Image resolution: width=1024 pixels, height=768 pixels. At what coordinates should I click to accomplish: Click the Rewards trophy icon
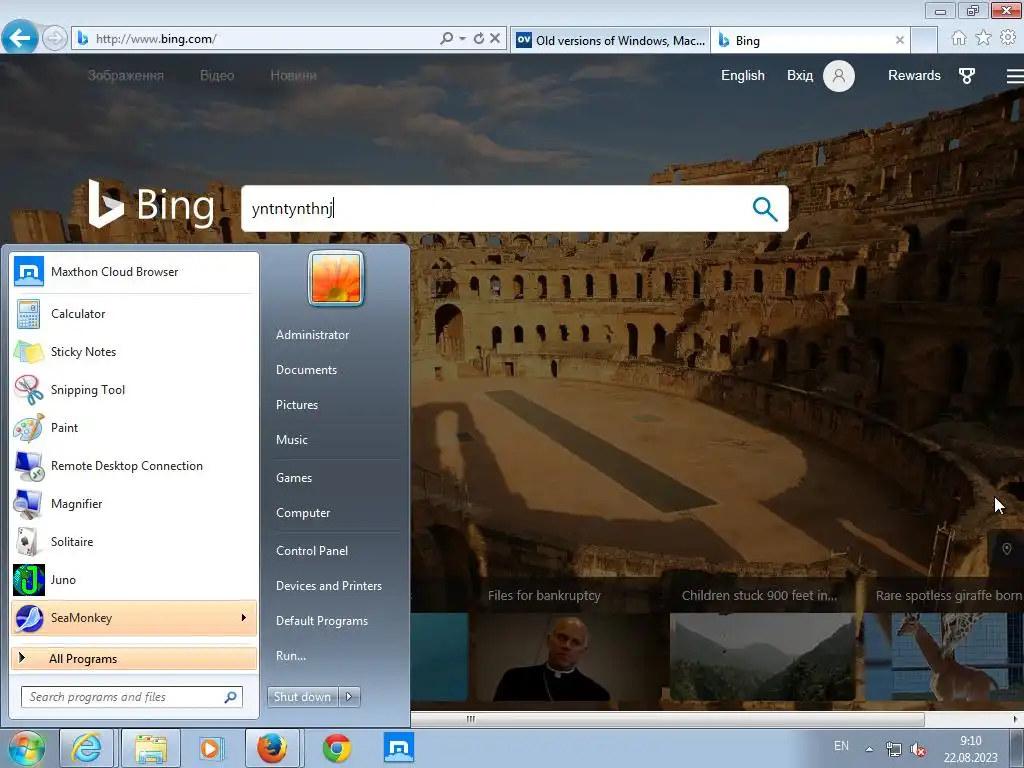[x=967, y=76]
